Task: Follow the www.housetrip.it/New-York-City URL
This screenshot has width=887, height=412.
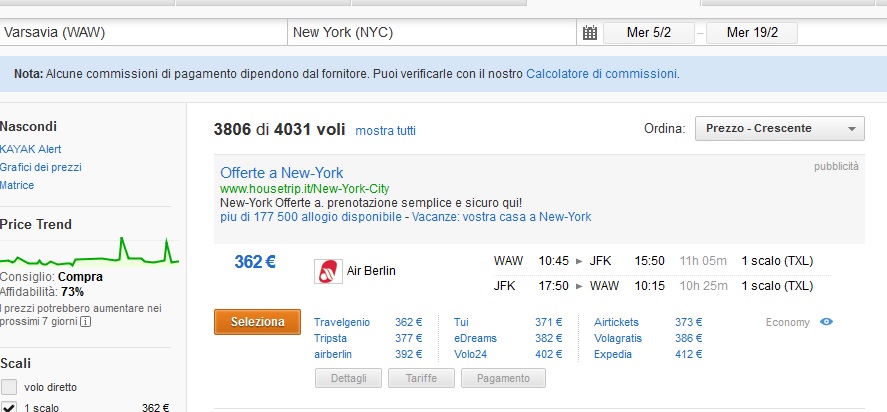Action: tap(304, 188)
